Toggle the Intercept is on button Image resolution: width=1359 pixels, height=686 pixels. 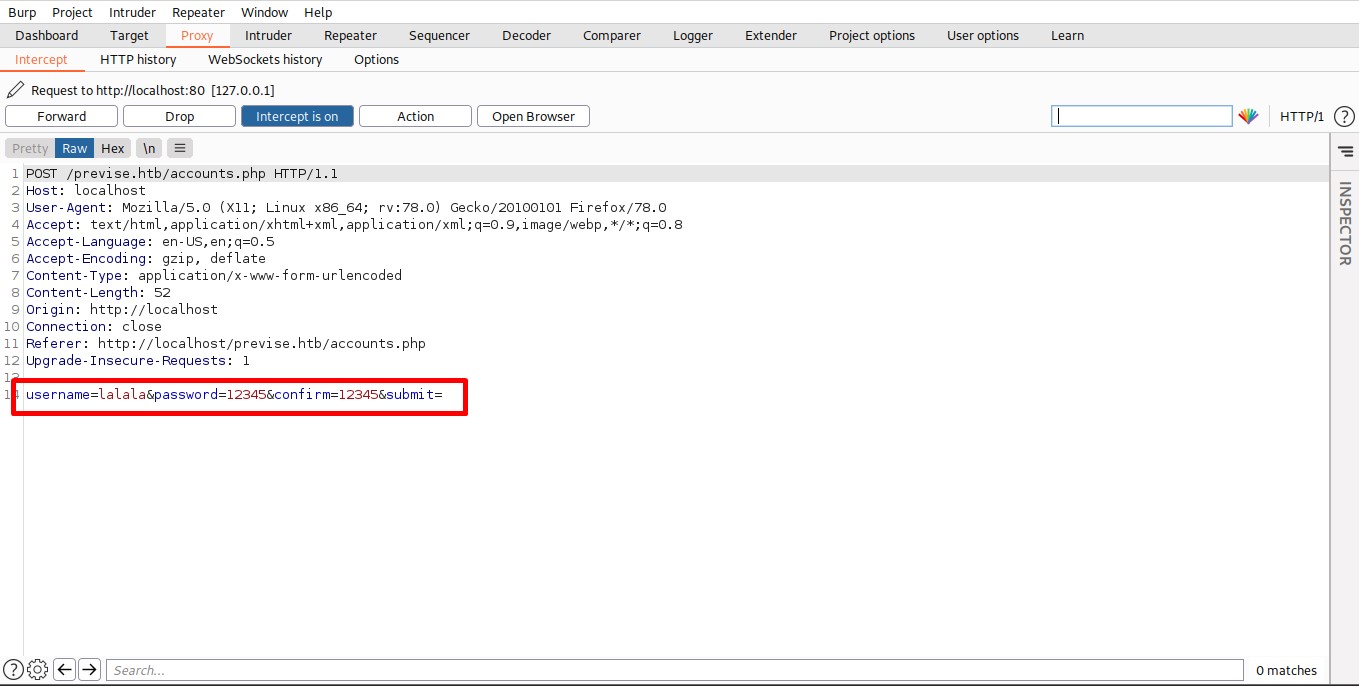tap(297, 116)
